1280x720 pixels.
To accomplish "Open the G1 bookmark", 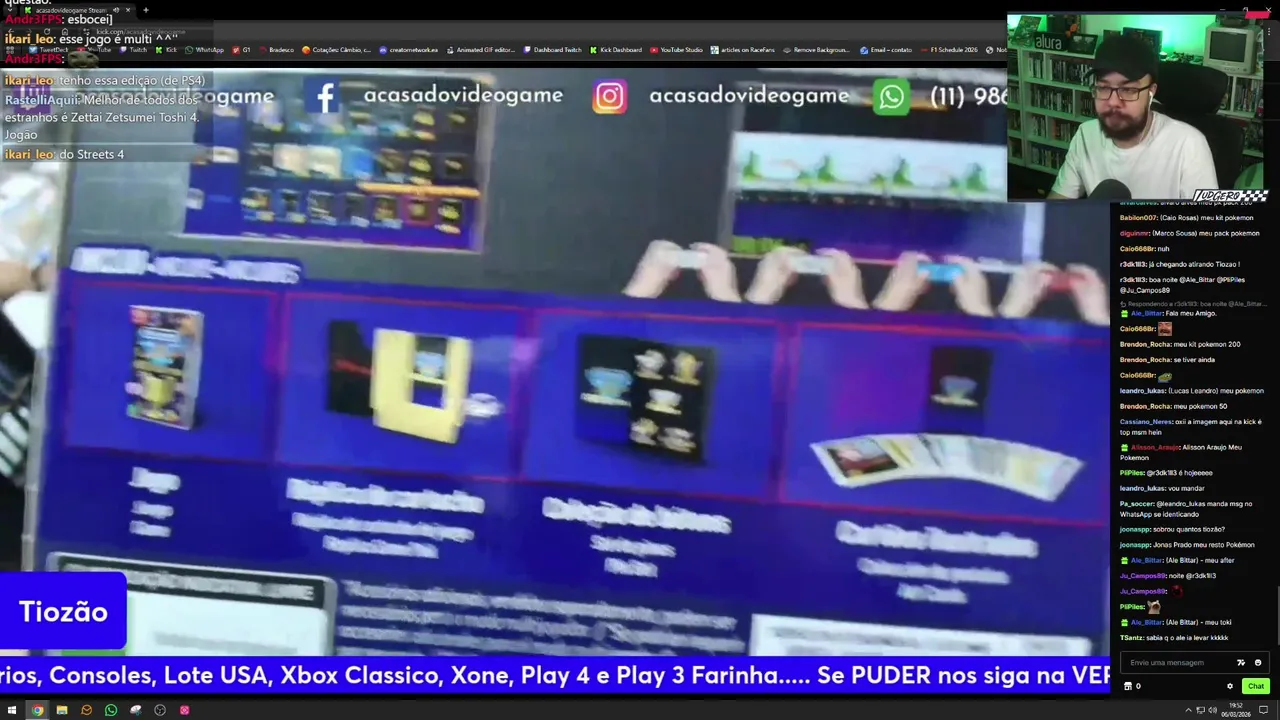I will tap(241, 50).
